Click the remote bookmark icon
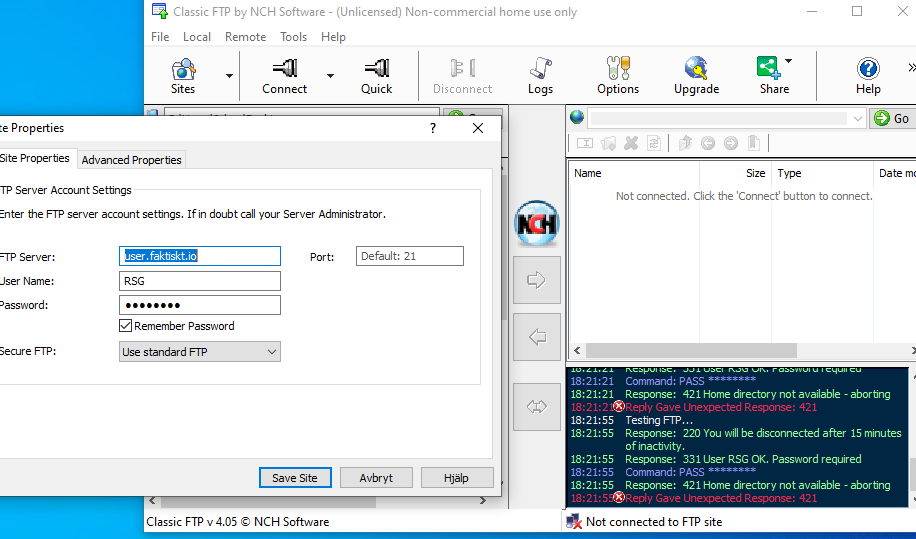The width and height of the screenshot is (916, 539). [x=754, y=143]
